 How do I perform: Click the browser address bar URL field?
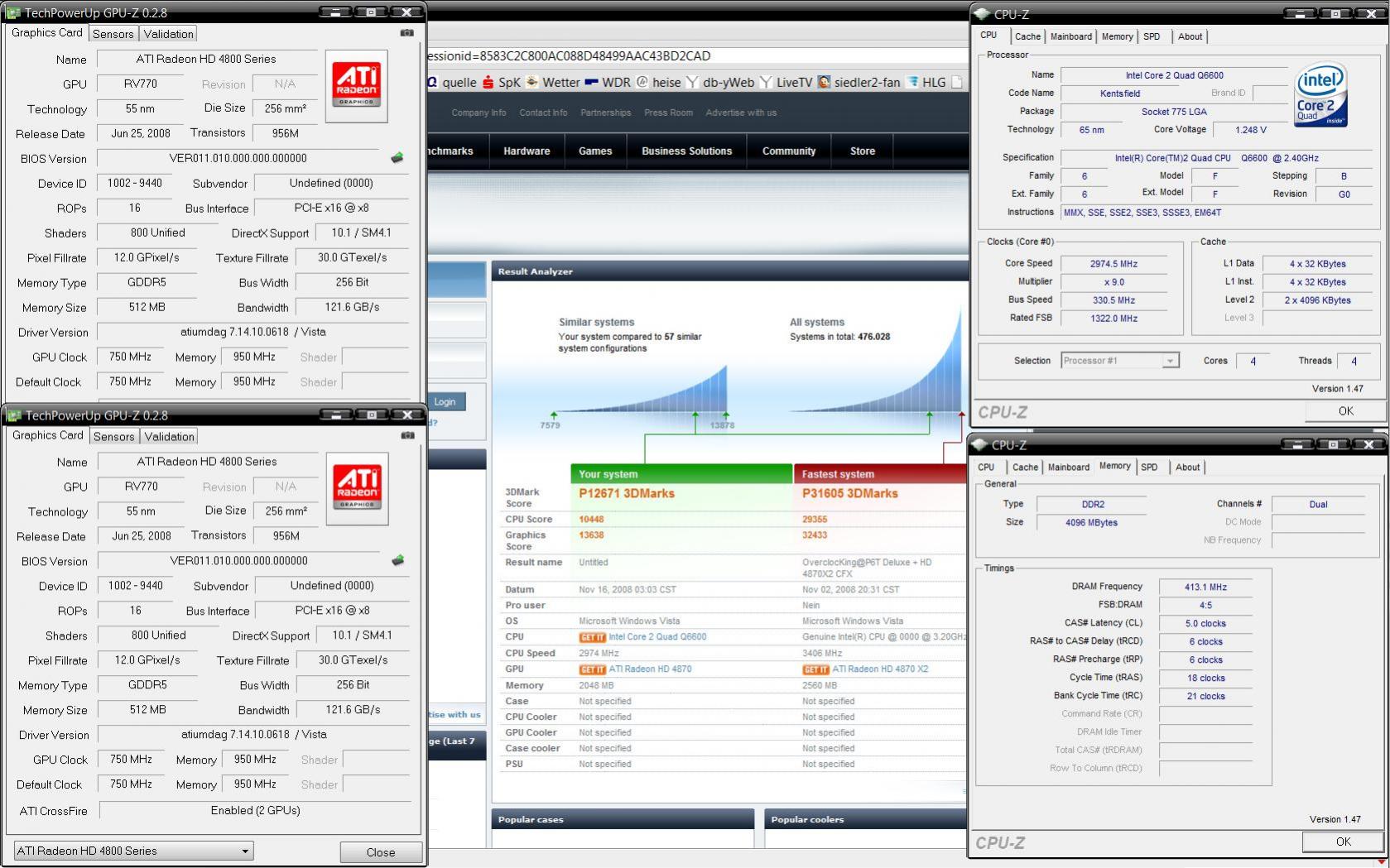(697, 56)
